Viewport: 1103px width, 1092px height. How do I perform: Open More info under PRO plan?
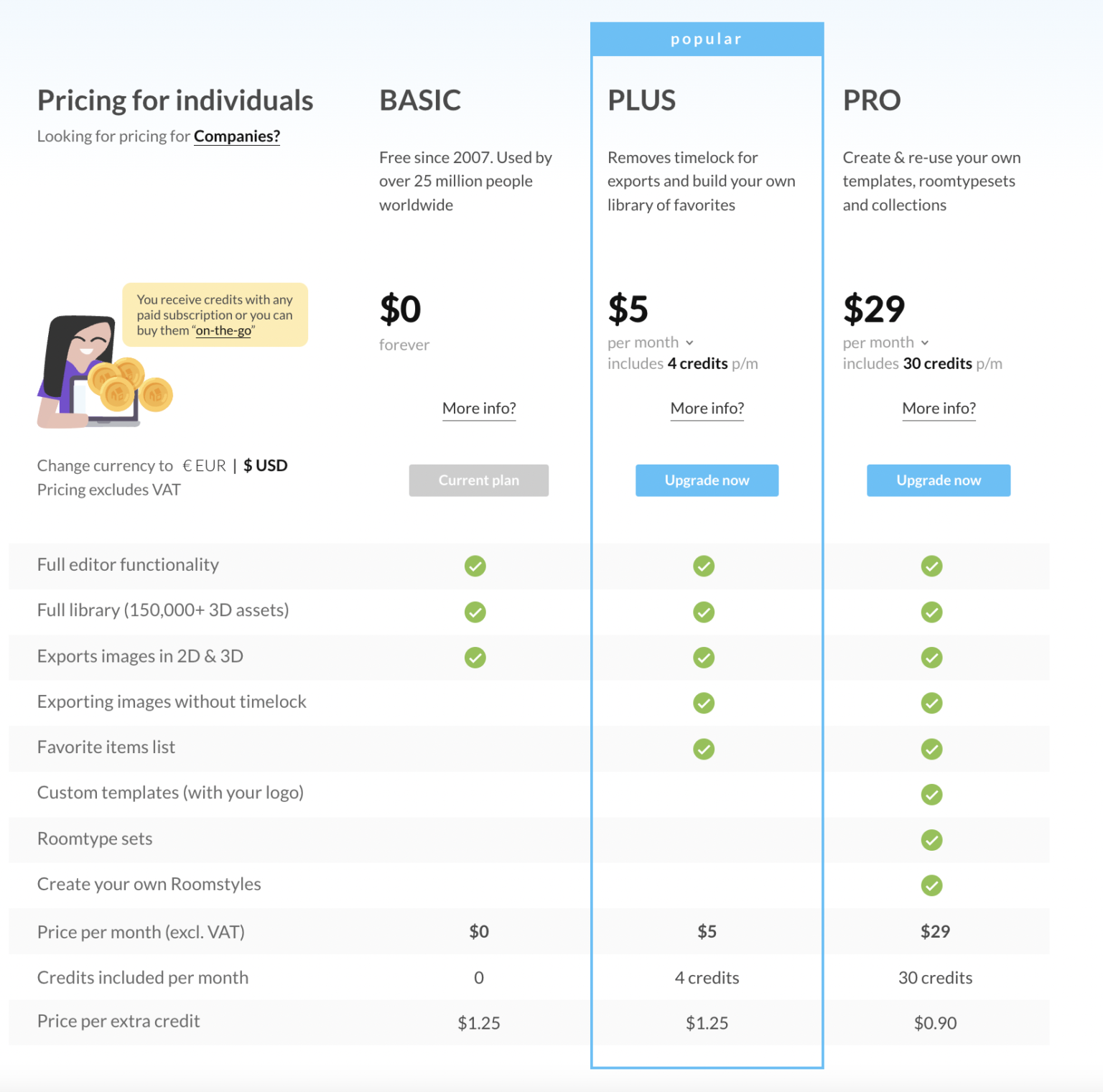939,409
